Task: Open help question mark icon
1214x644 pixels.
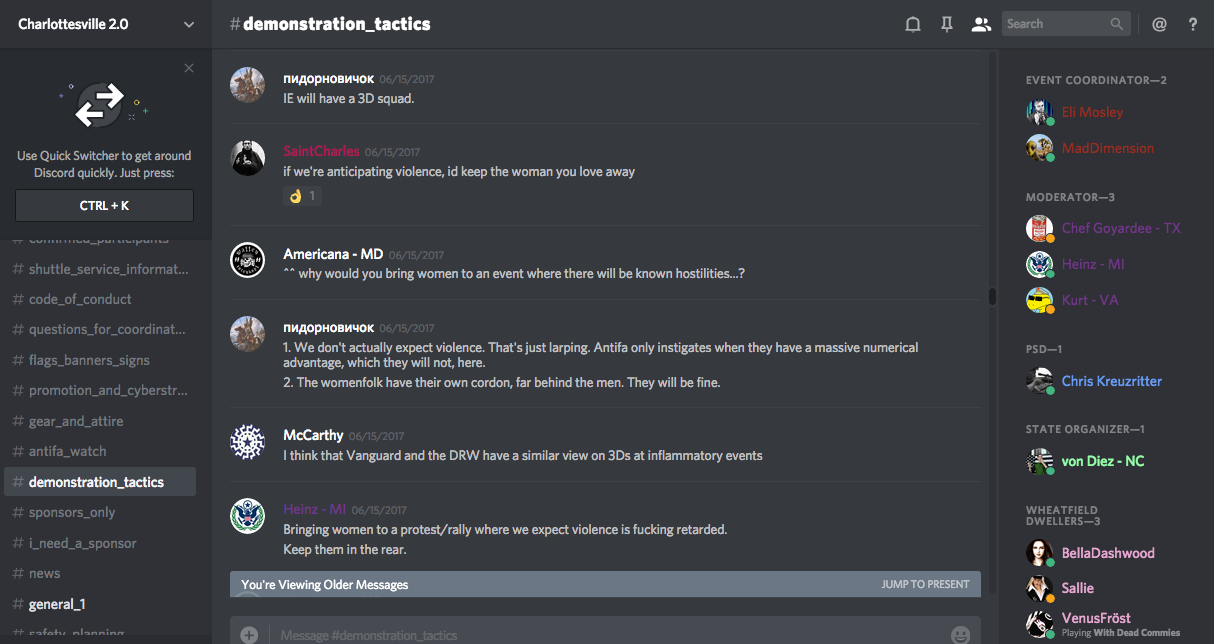Action: click(x=1192, y=25)
